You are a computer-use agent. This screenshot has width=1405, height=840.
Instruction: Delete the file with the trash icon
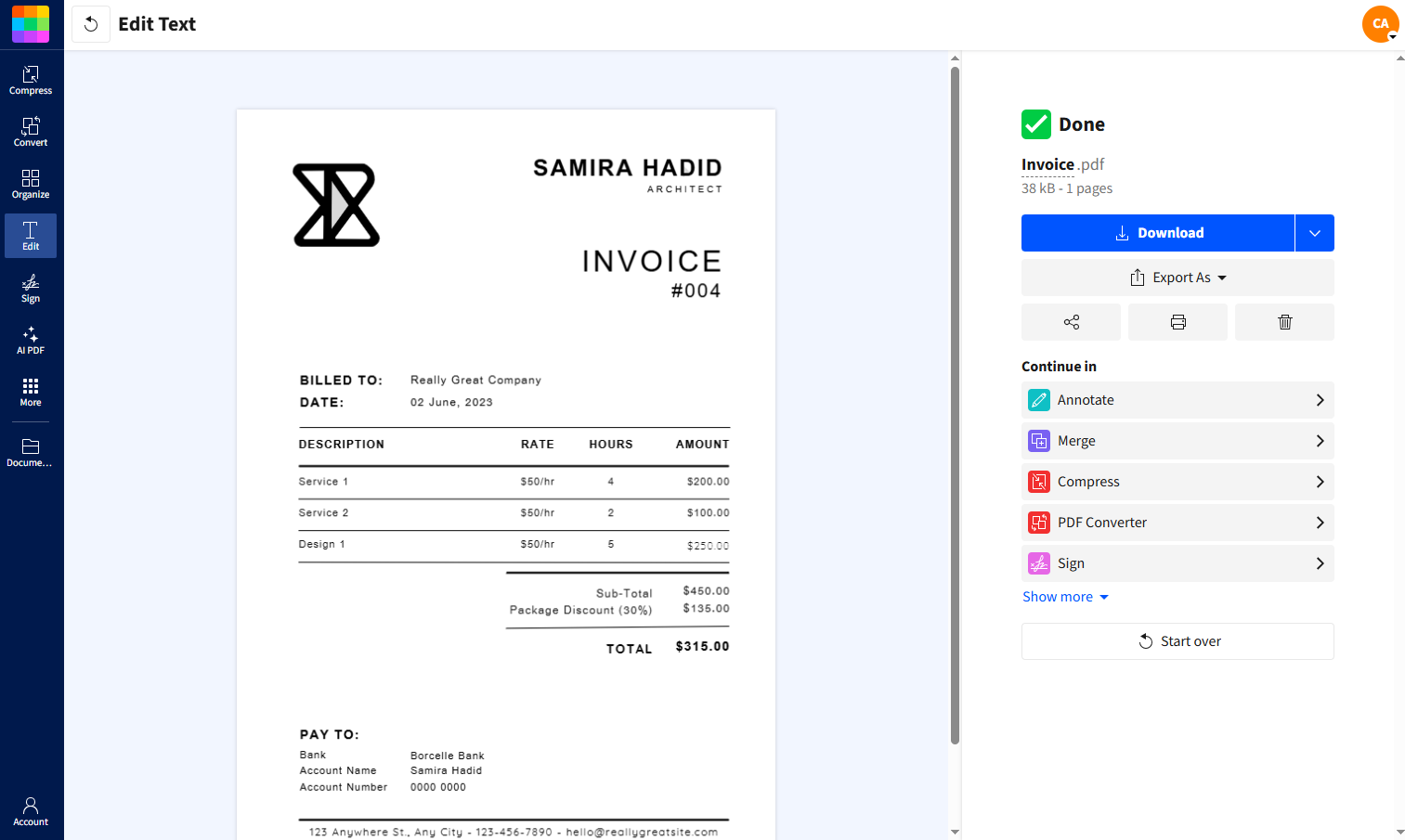pos(1284,322)
